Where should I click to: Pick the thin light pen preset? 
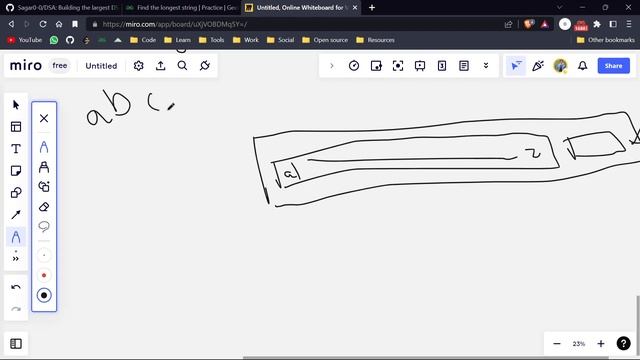[x=44, y=256]
